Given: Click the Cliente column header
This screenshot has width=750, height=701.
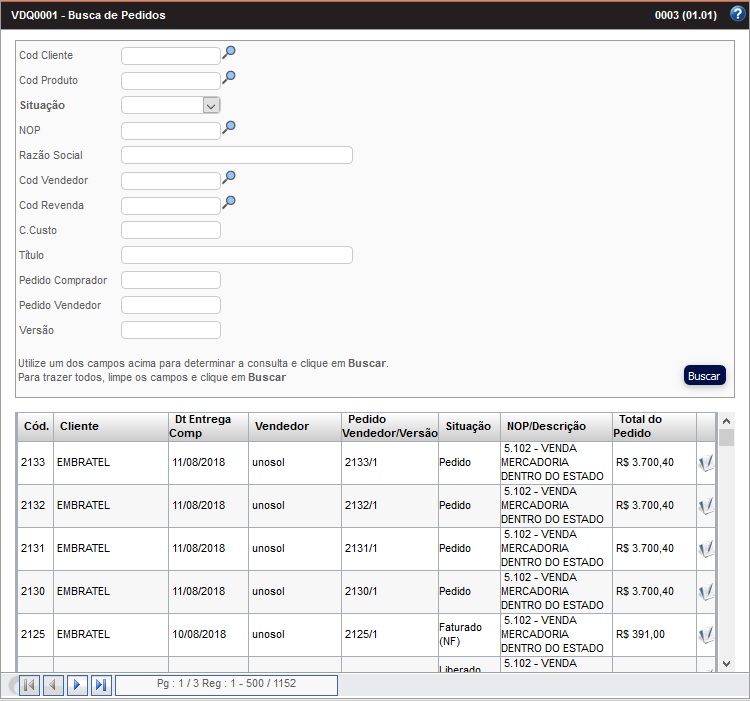Looking at the screenshot, I should click(x=80, y=426).
